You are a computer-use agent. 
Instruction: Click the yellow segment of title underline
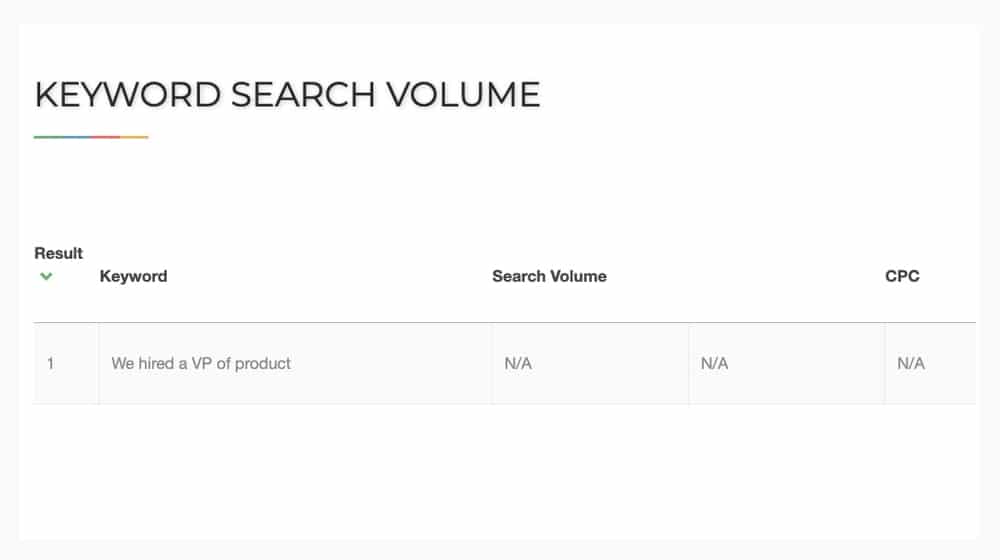(134, 137)
